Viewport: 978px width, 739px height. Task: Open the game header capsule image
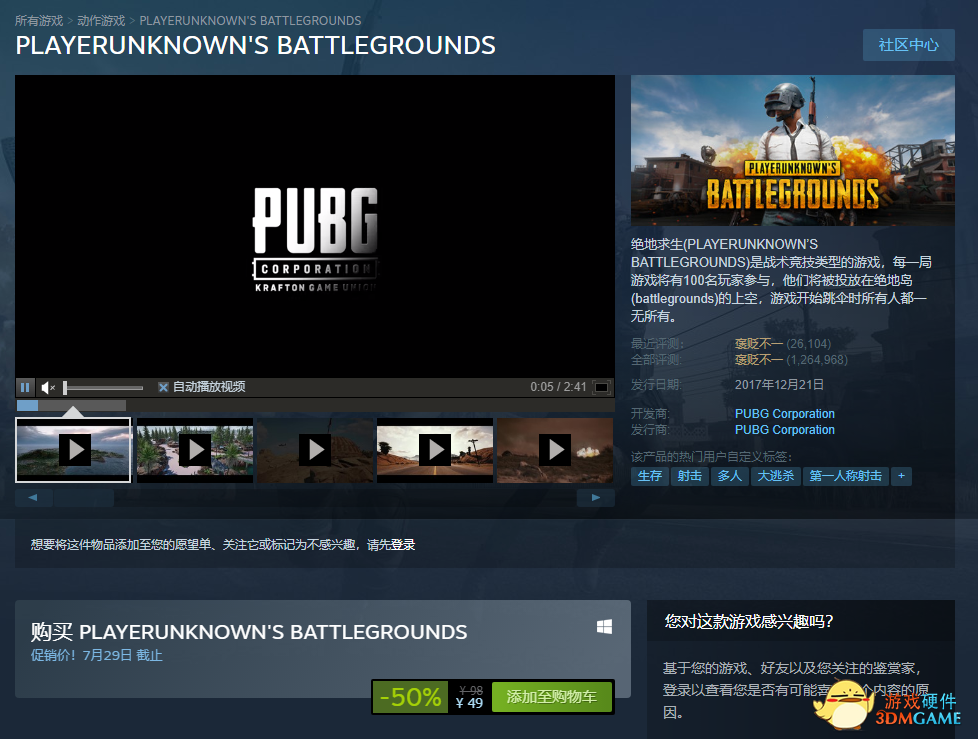(x=793, y=150)
